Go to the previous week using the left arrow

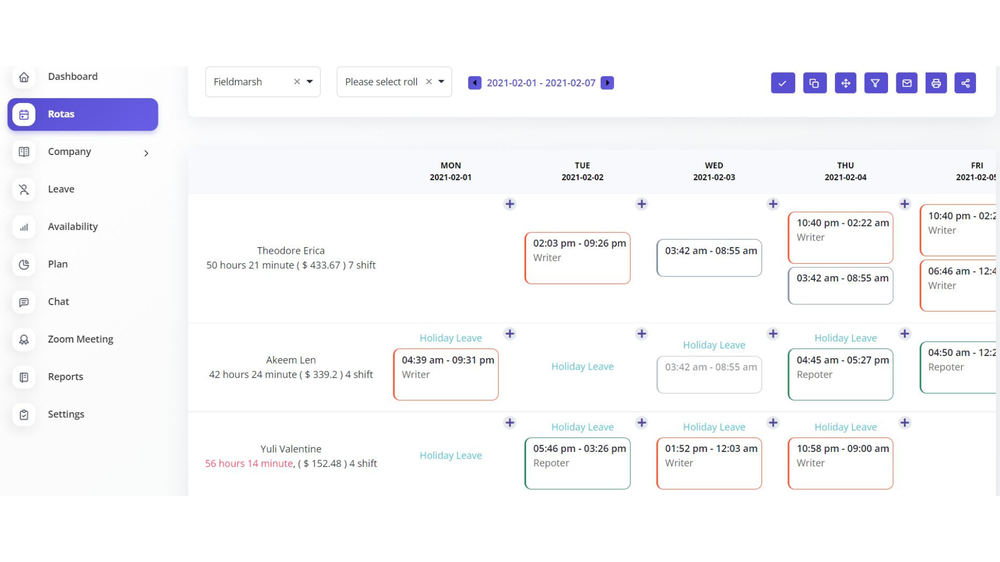[x=475, y=83]
